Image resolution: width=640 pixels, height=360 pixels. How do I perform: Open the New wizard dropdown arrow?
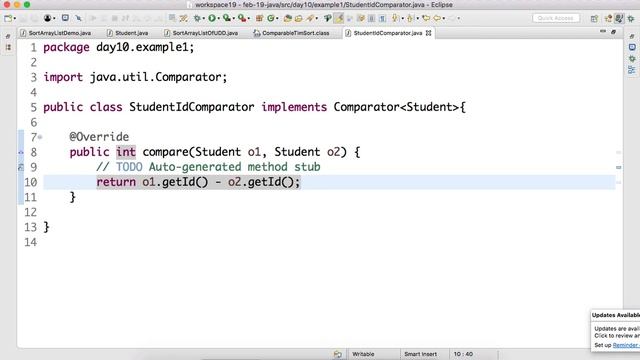point(15,18)
